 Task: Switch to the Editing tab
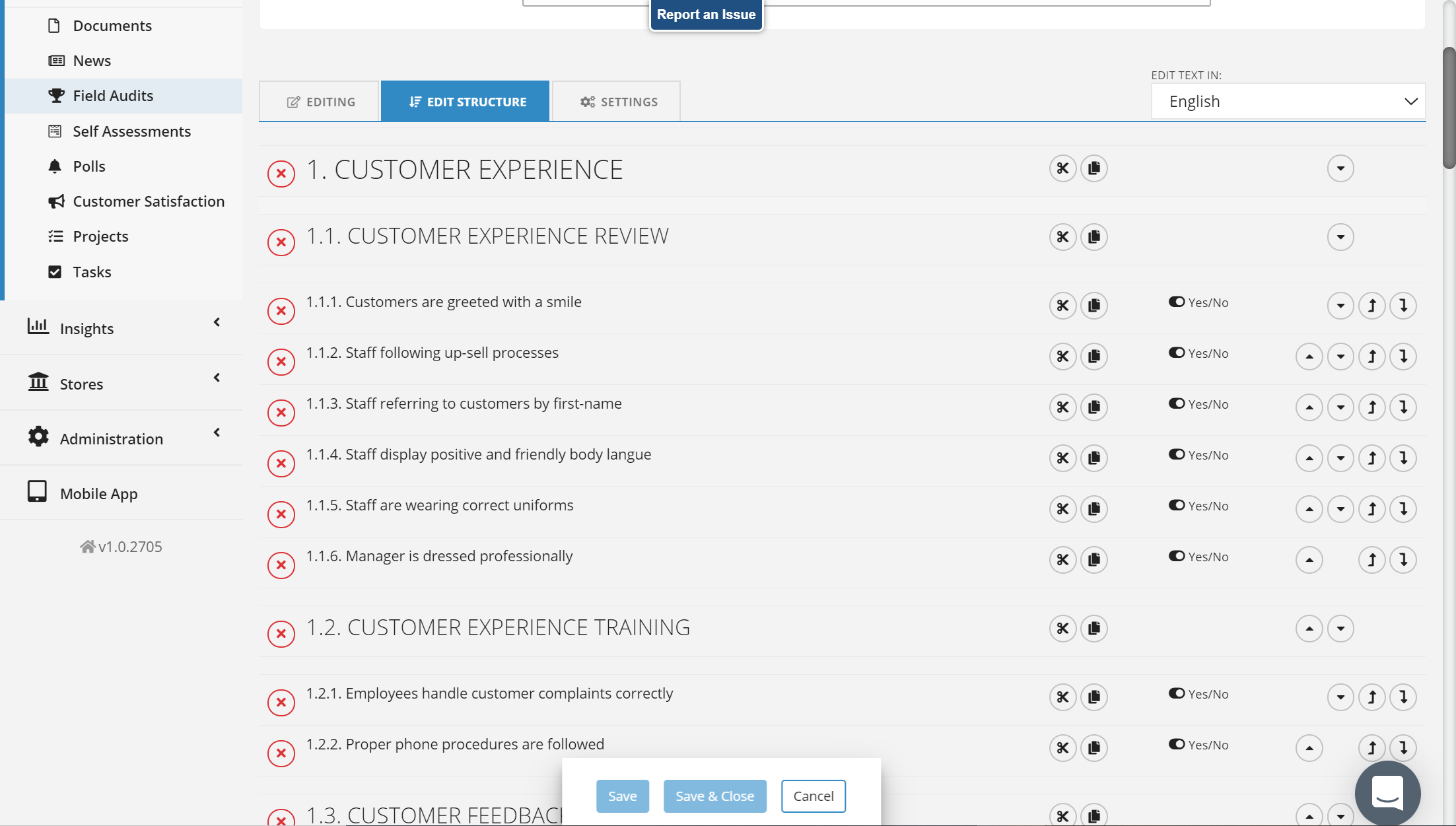320,102
